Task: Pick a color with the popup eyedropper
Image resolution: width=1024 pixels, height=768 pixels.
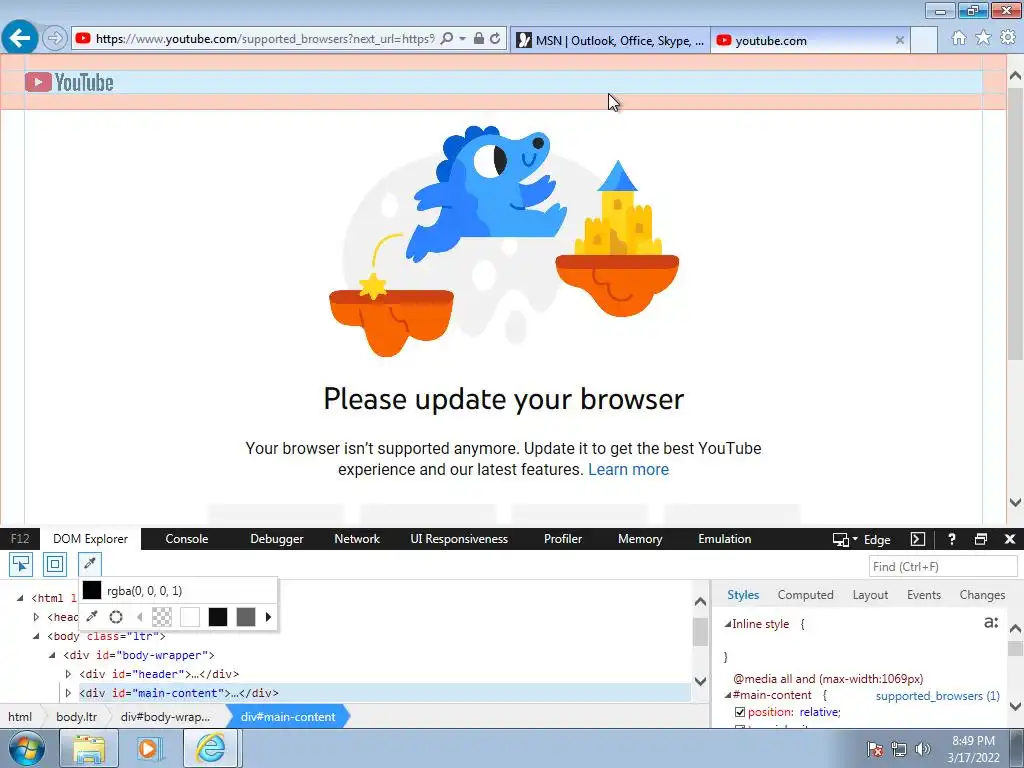Action: 92,616
